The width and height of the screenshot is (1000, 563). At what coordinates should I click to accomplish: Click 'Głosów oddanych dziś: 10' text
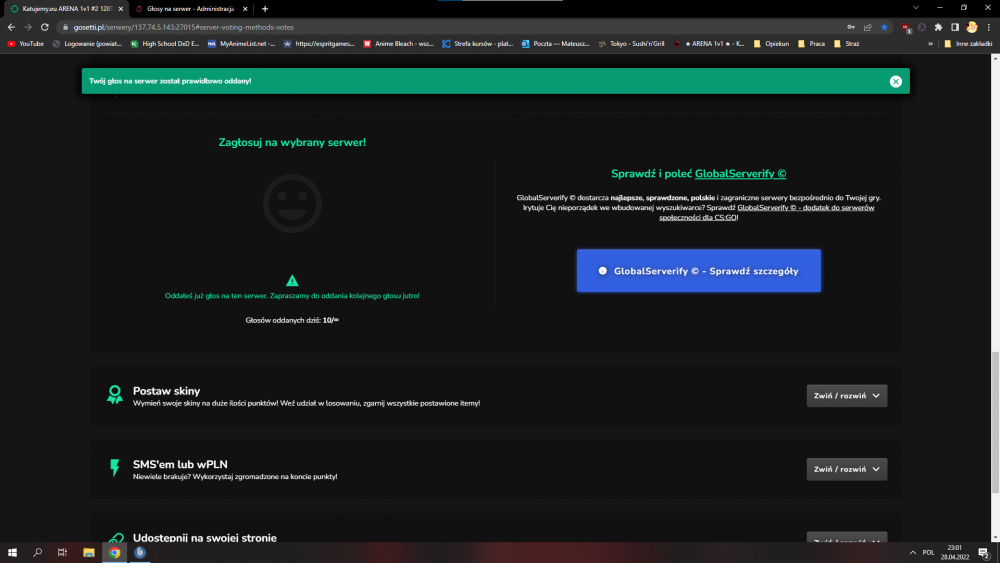[292, 320]
